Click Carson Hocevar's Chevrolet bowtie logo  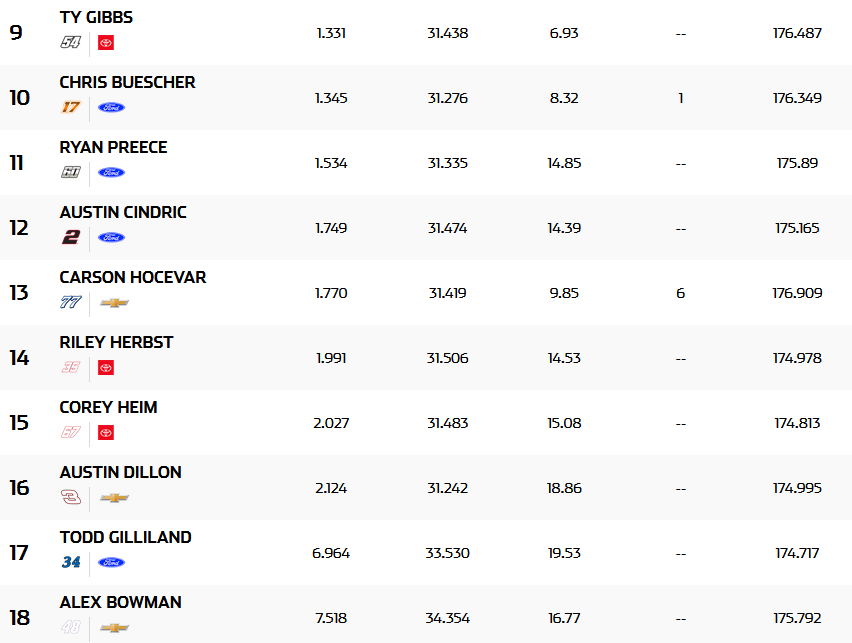pyautogui.click(x=114, y=302)
